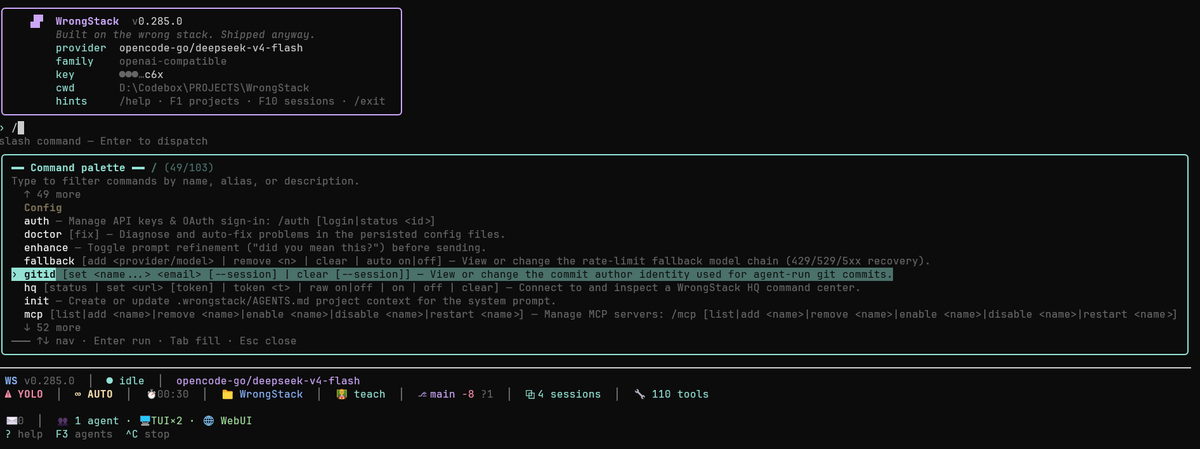The image size is (1200, 449).
Task: Click the Config section heading
Action: click(x=43, y=207)
